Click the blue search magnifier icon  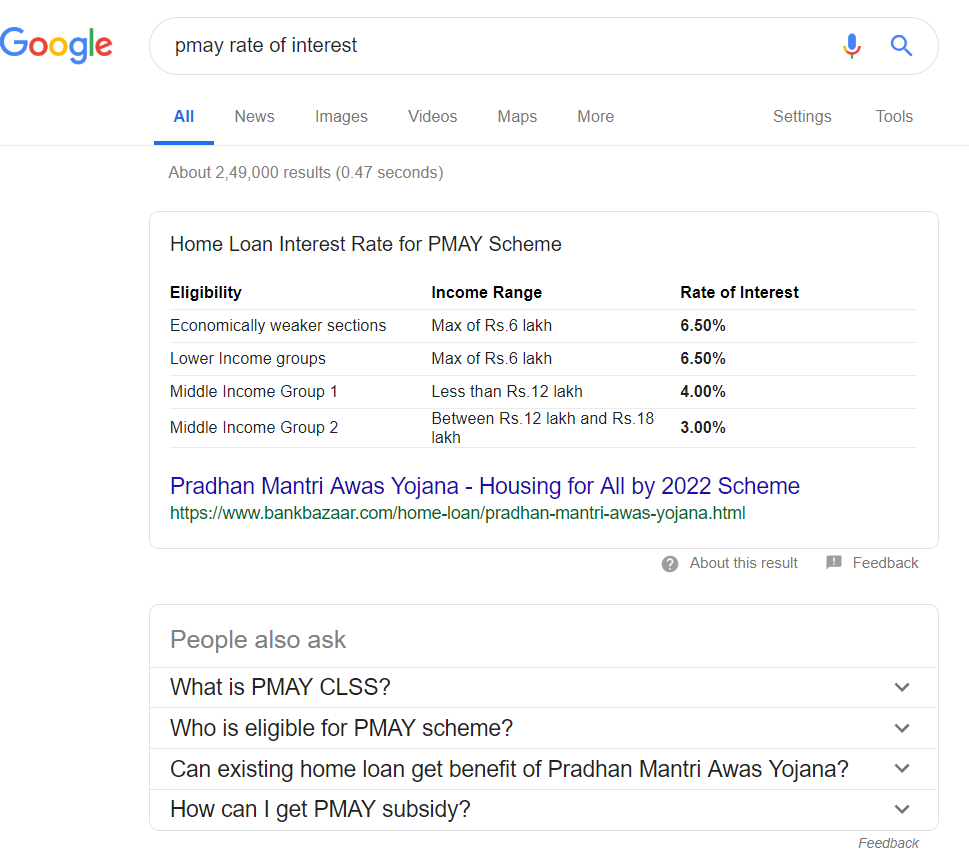[901, 46]
